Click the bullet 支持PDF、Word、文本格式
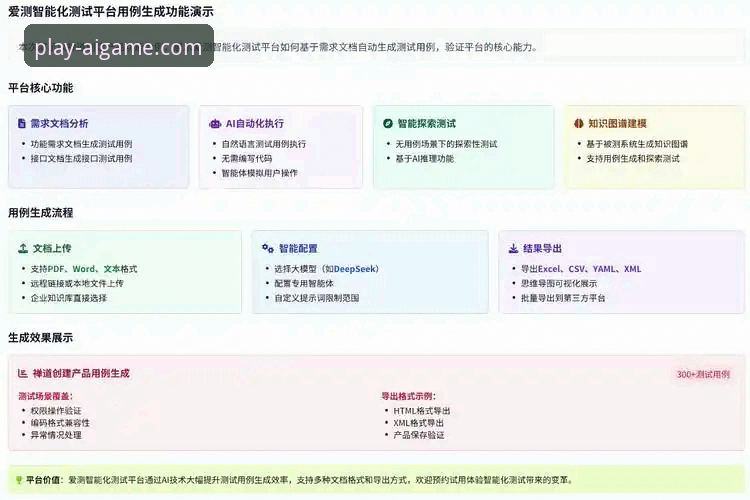The width and height of the screenshot is (750, 500). tap(84, 269)
